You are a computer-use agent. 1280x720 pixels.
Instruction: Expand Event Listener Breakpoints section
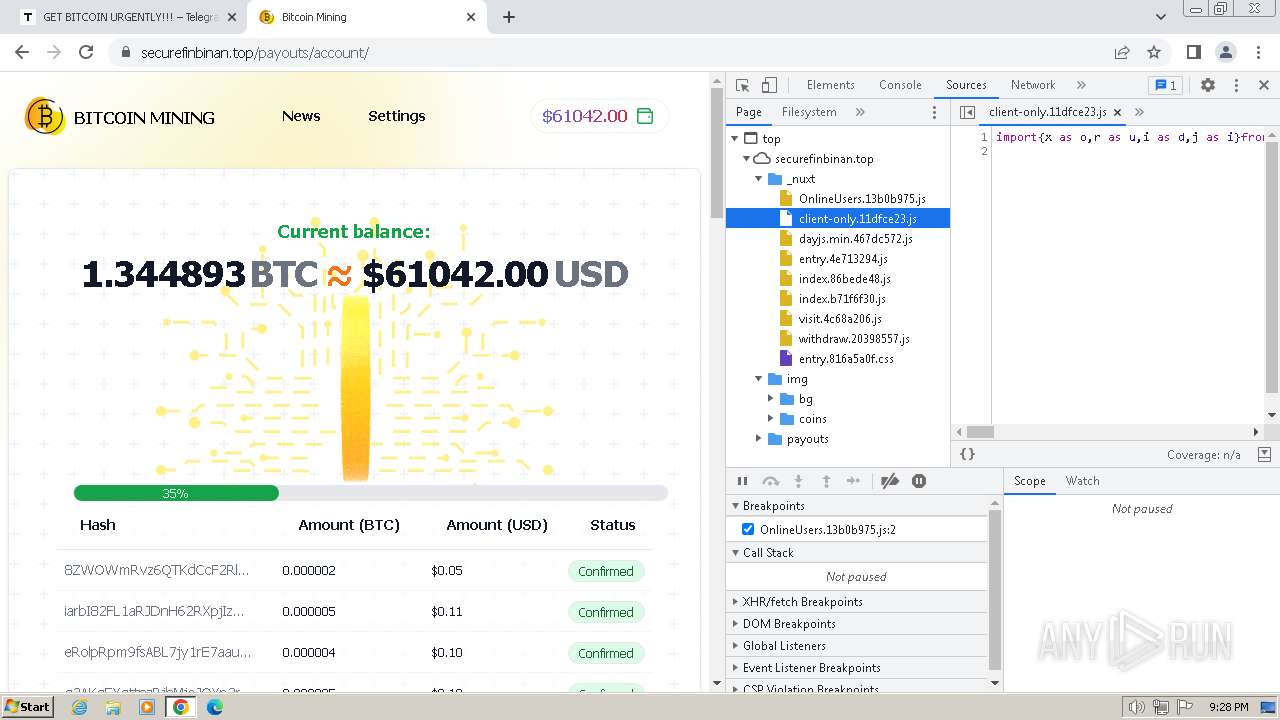tap(857, 668)
